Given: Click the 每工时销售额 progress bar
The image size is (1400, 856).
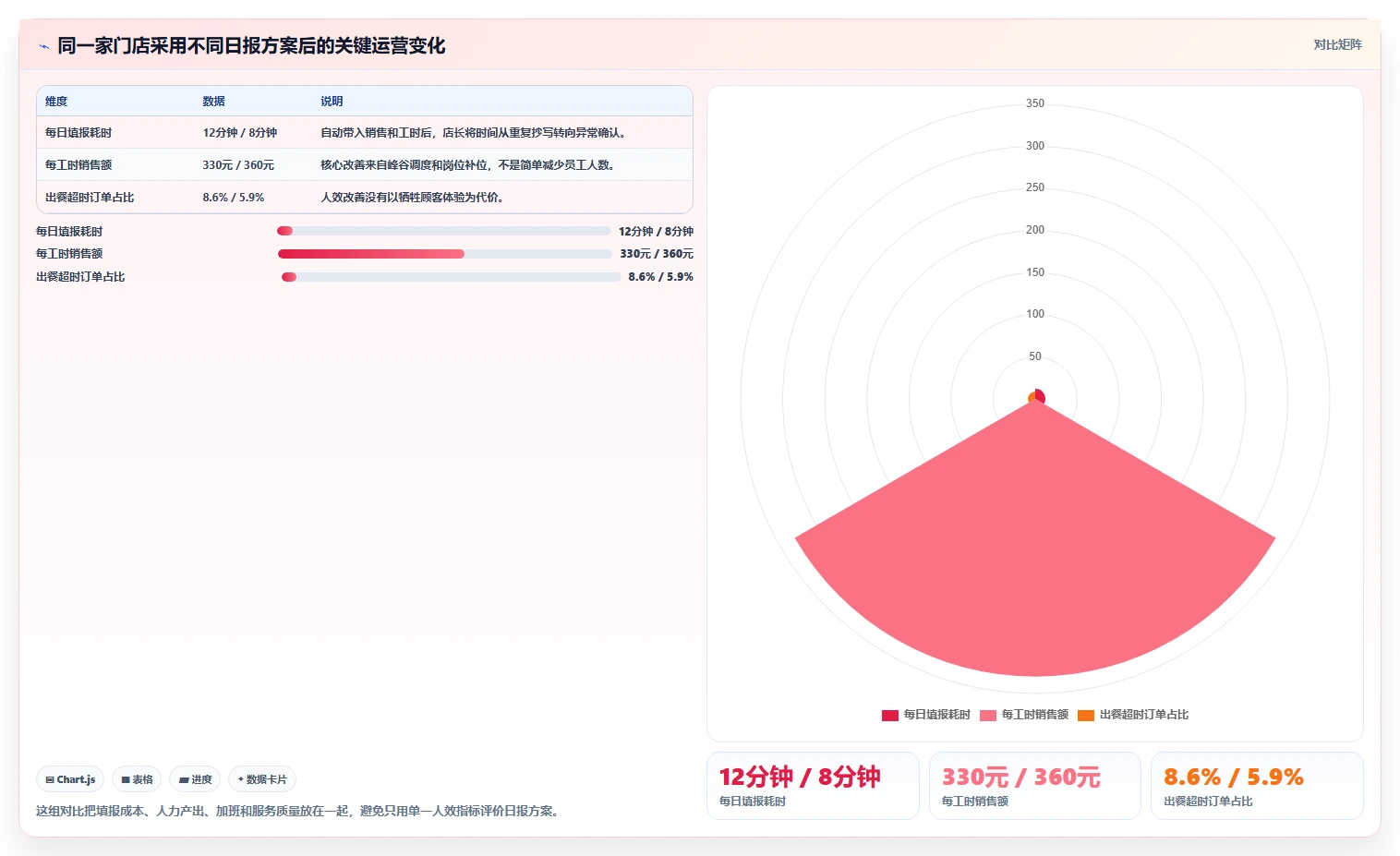Looking at the screenshot, I should tap(444, 254).
